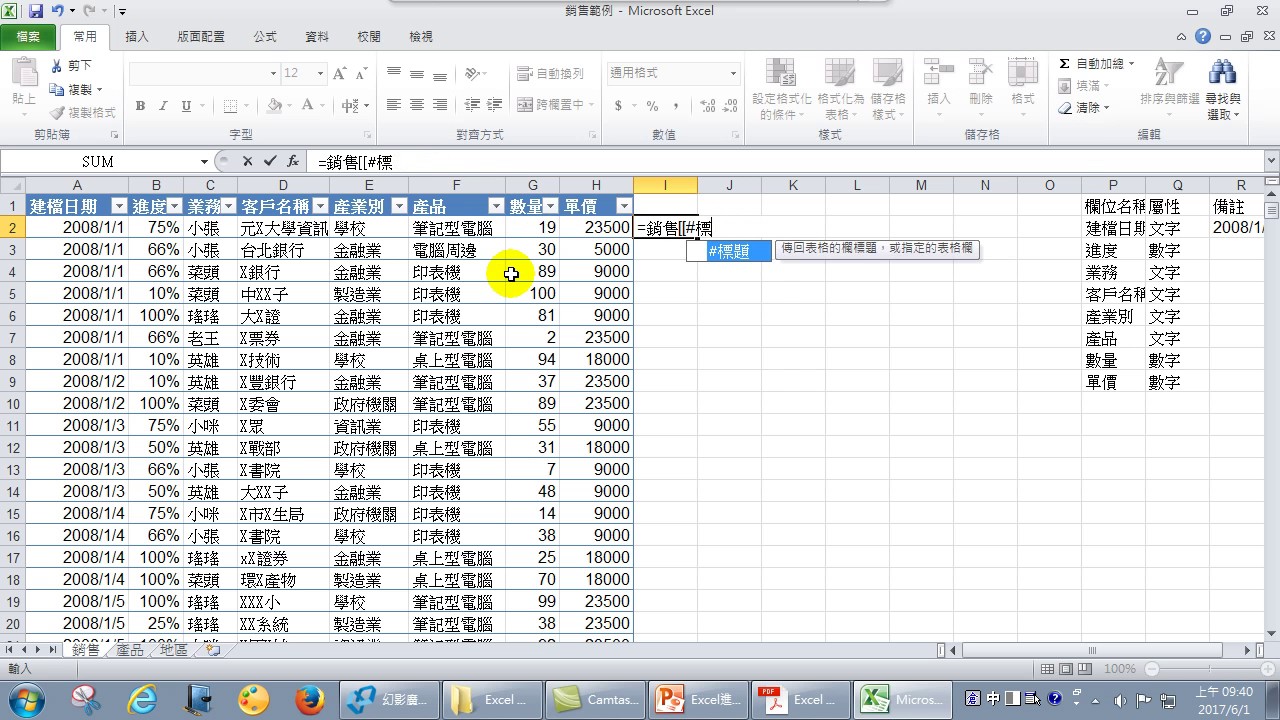Screen dimensions: 1280x720
Task: Toggle Wrap Text button
Action: (551, 74)
